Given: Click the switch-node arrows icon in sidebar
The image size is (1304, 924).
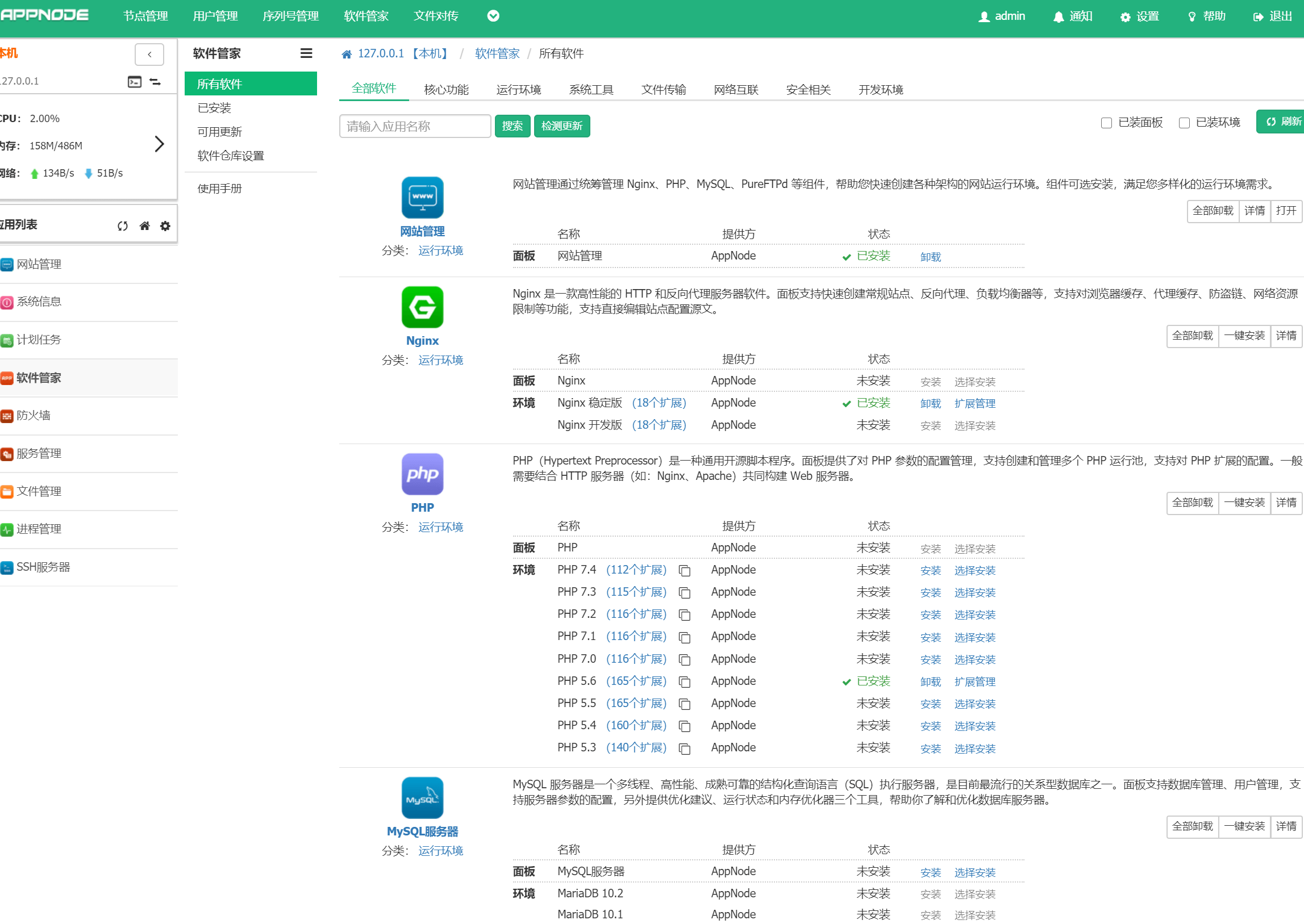Looking at the screenshot, I should 155,82.
